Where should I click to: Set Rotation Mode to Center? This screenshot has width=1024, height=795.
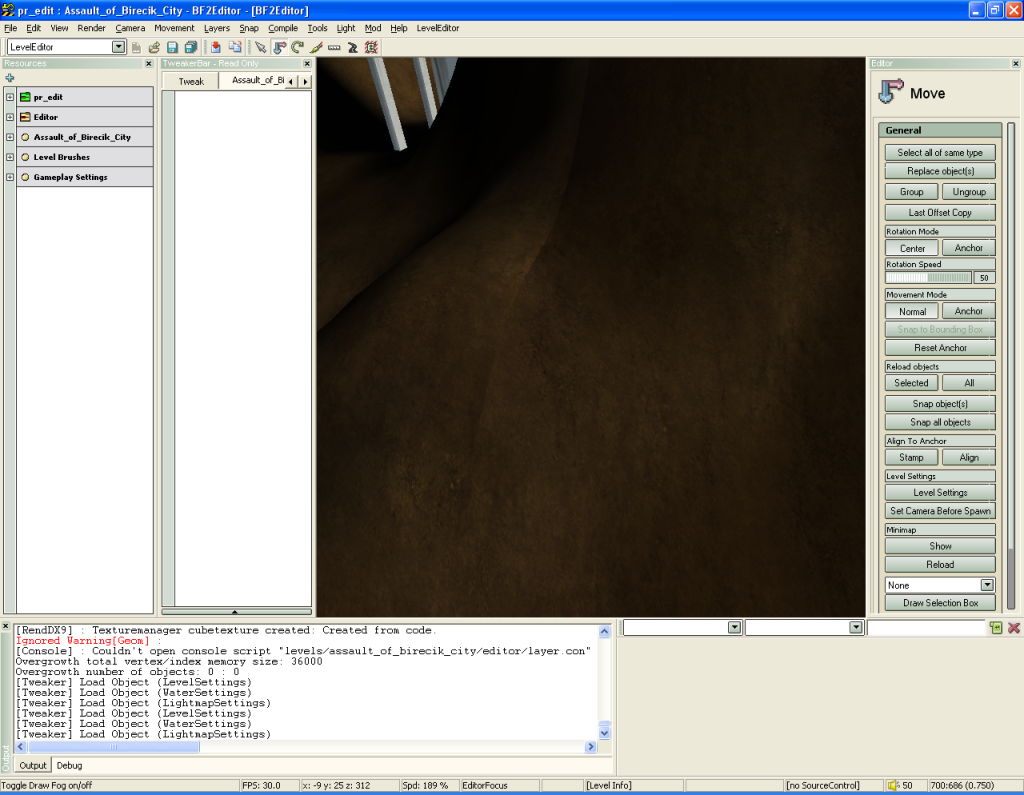911,248
